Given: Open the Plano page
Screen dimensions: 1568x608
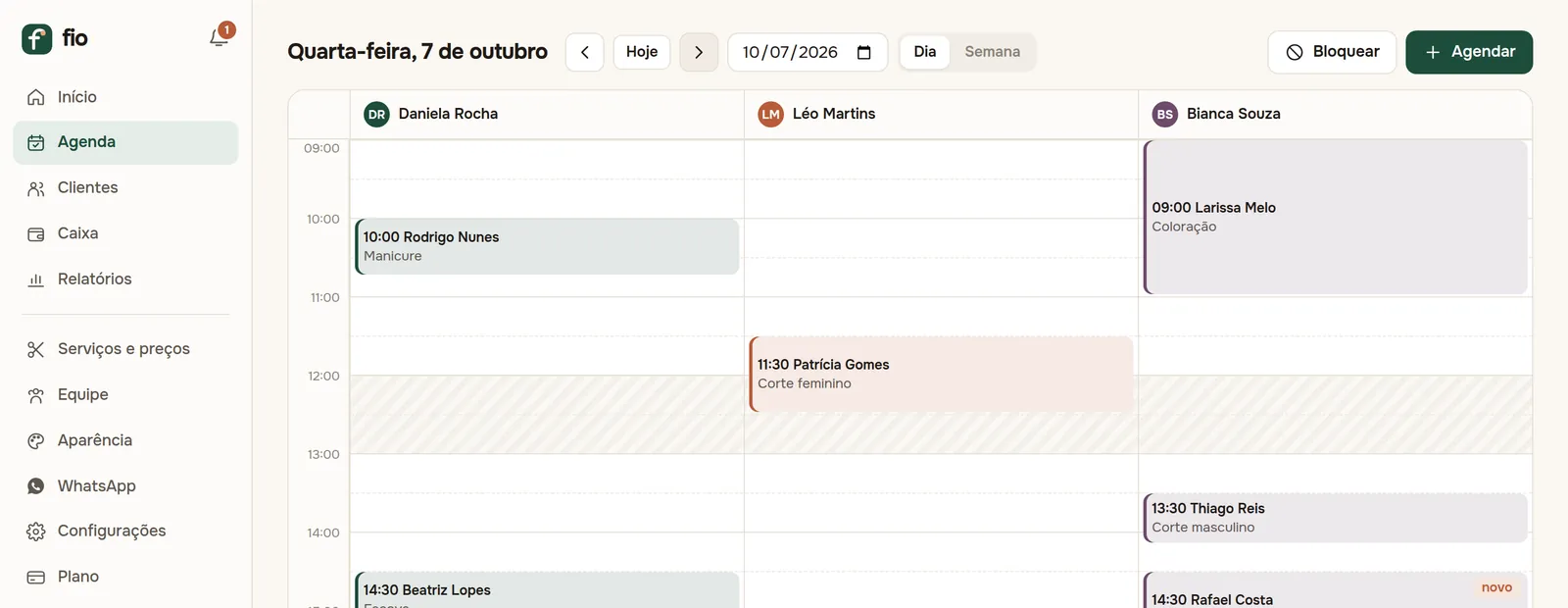Looking at the screenshot, I should click(x=125, y=578).
